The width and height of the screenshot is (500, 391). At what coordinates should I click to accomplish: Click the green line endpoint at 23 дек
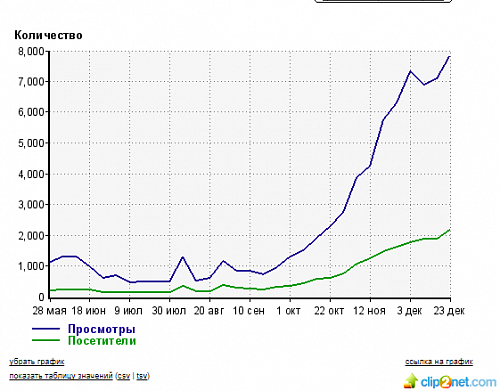450,230
